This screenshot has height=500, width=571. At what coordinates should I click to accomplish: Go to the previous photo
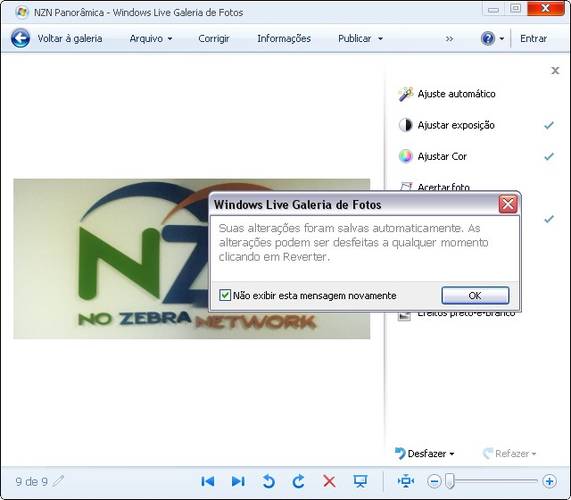point(208,481)
